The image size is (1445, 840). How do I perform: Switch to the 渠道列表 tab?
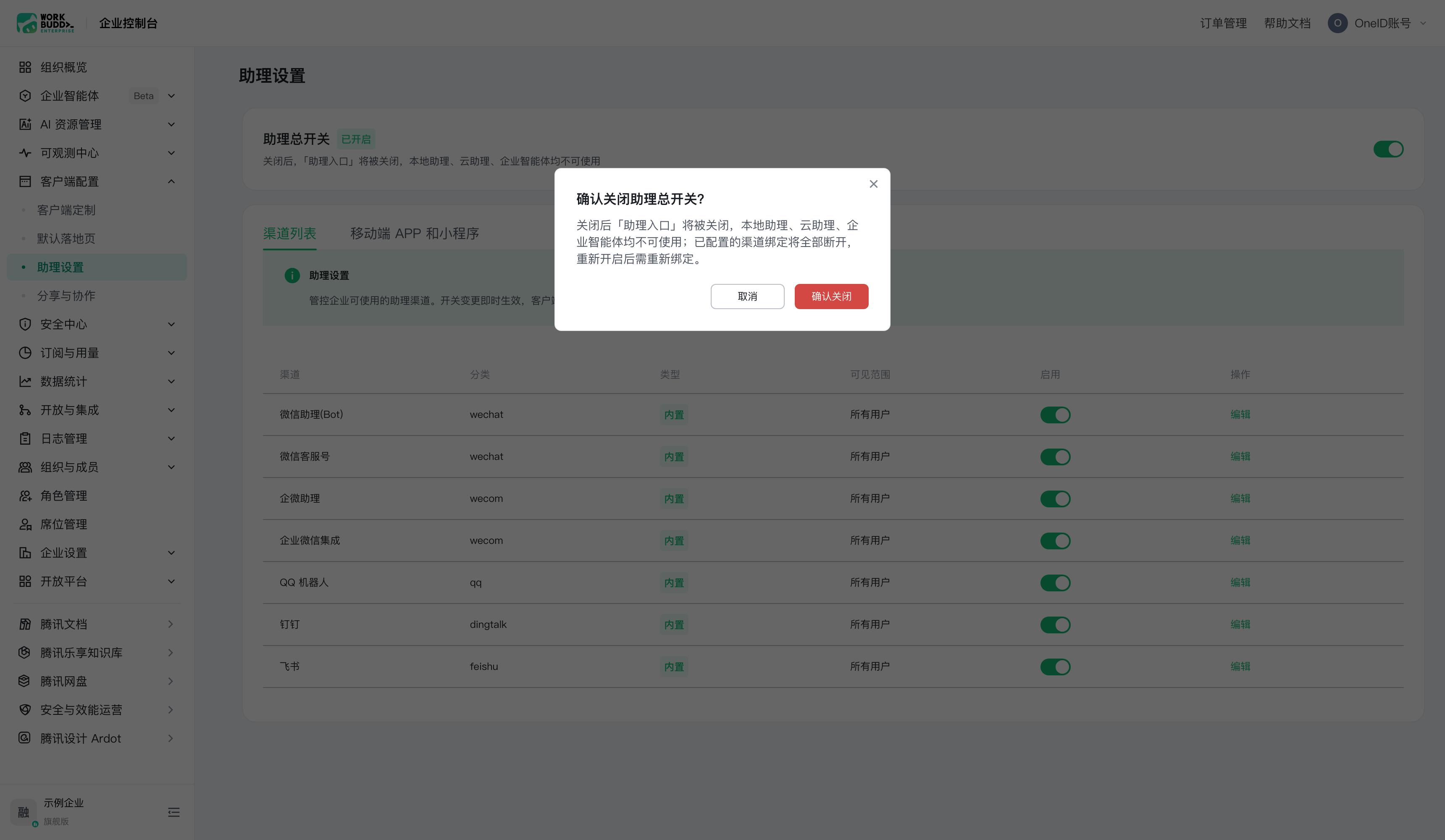289,234
